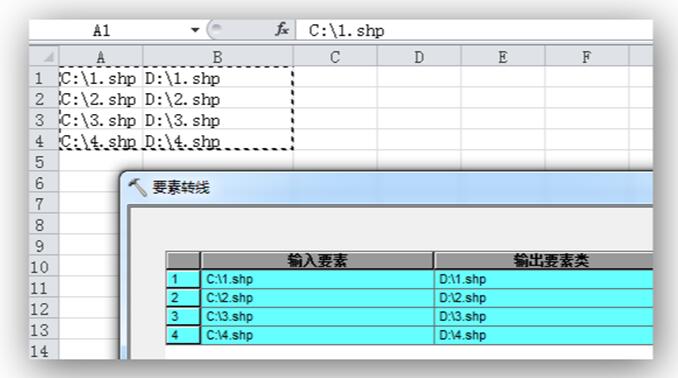The width and height of the screenshot is (678, 378).
Task: Click output cell D:\1.shp in dialog
Action: coord(544,279)
